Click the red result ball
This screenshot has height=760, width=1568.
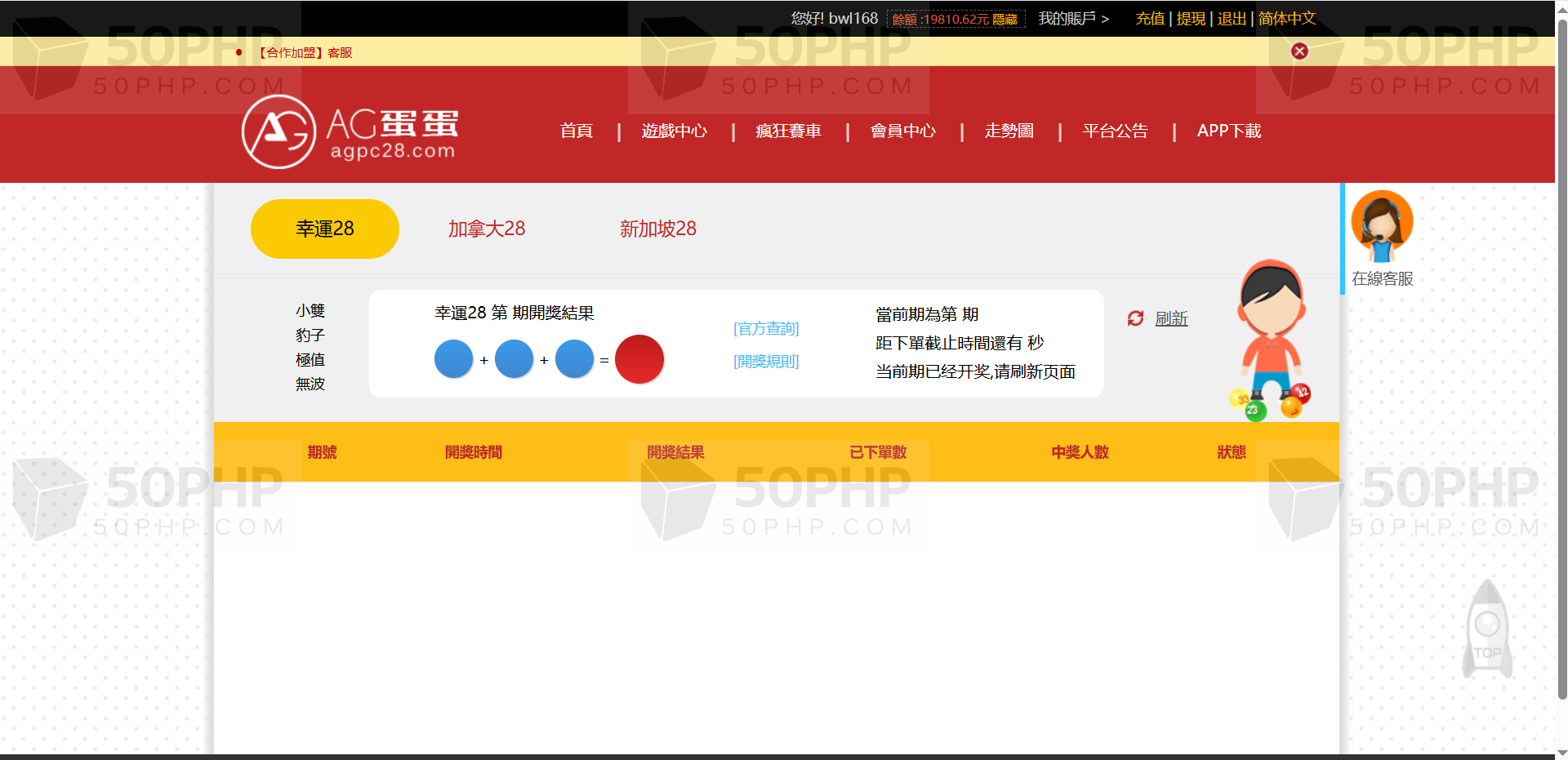click(x=639, y=359)
